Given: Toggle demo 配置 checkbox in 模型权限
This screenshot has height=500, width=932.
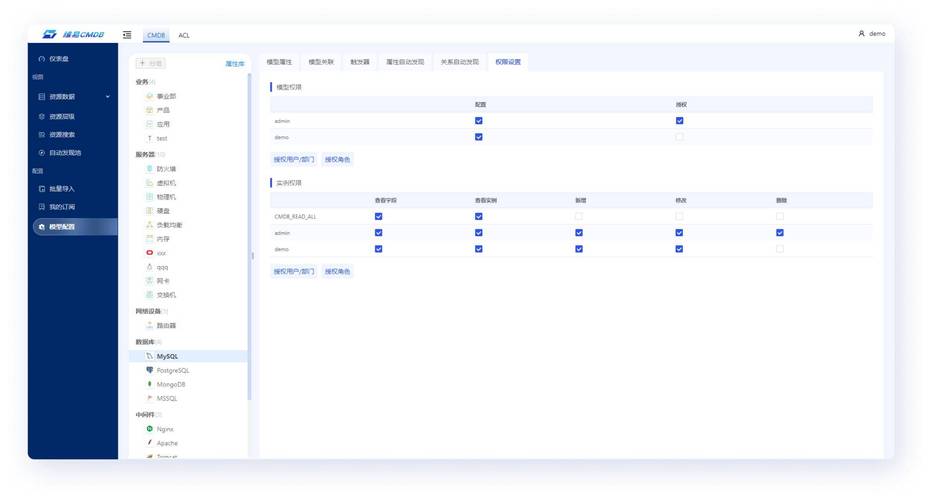Looking at the screenshot, I should tap(478, 137).
